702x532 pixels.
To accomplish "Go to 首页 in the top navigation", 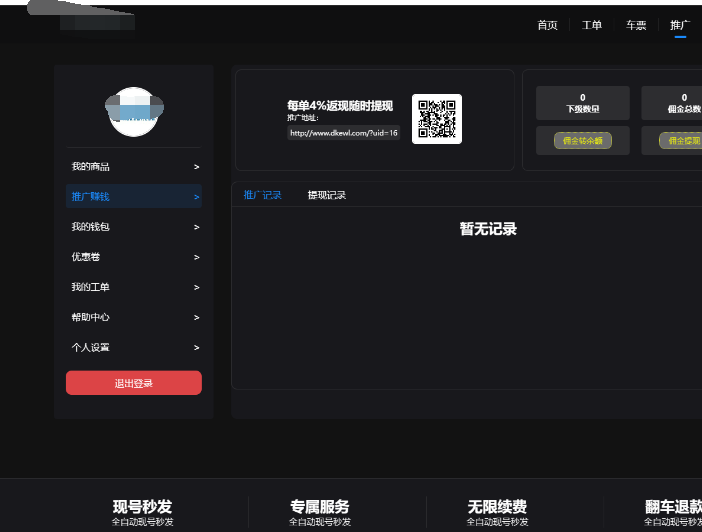I will pyautogui.click(x=547, y=25).
